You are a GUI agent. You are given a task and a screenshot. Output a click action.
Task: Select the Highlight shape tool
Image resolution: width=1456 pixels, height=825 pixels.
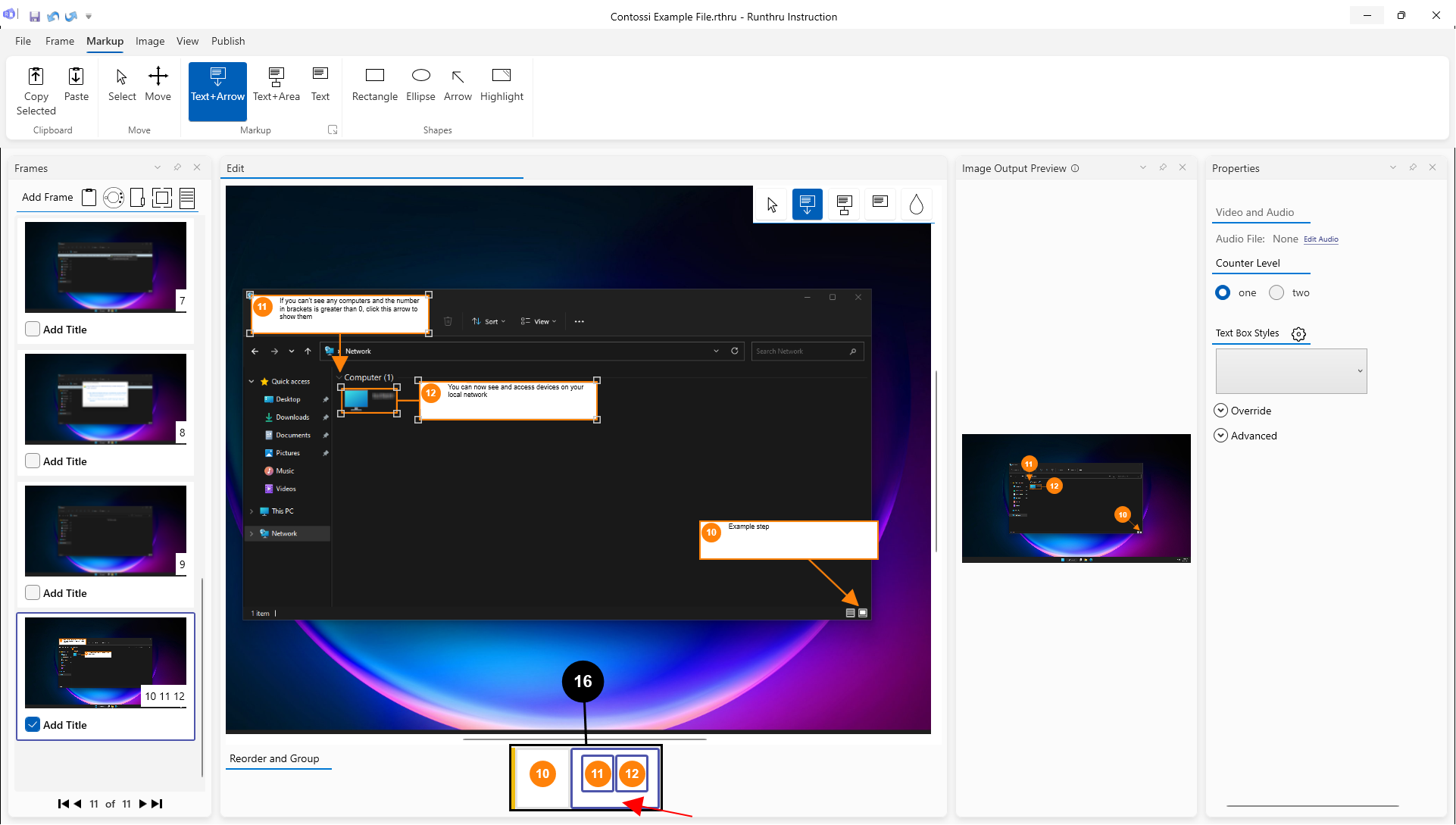[501, 83]
